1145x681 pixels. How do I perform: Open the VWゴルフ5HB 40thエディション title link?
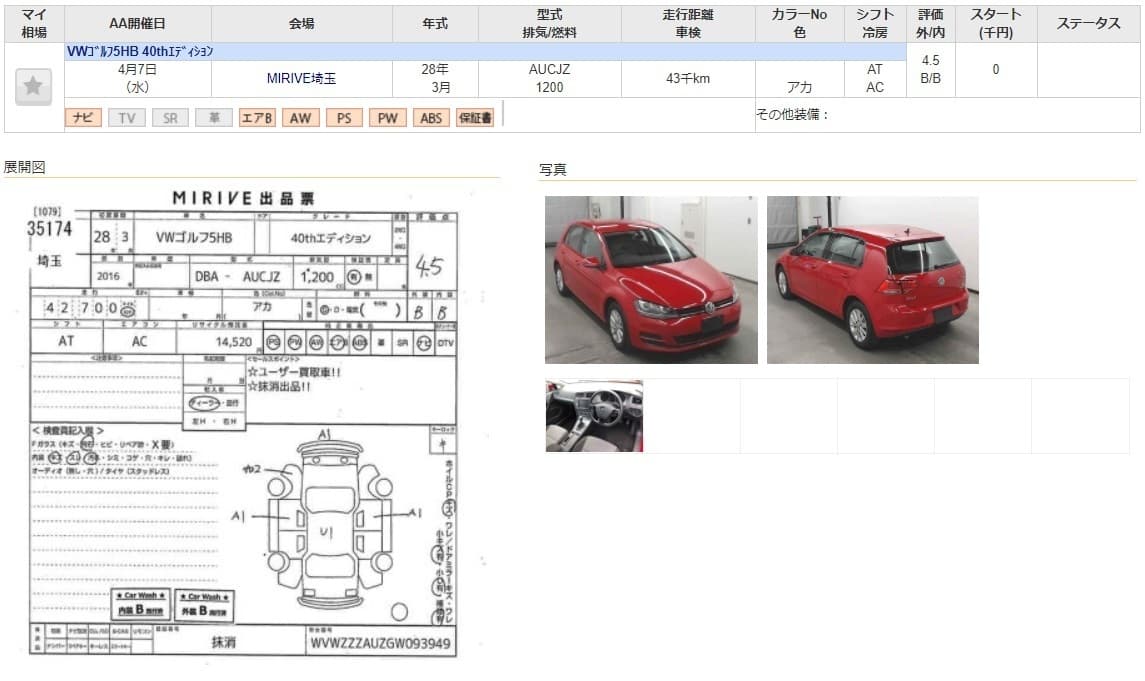click(140, 51)
